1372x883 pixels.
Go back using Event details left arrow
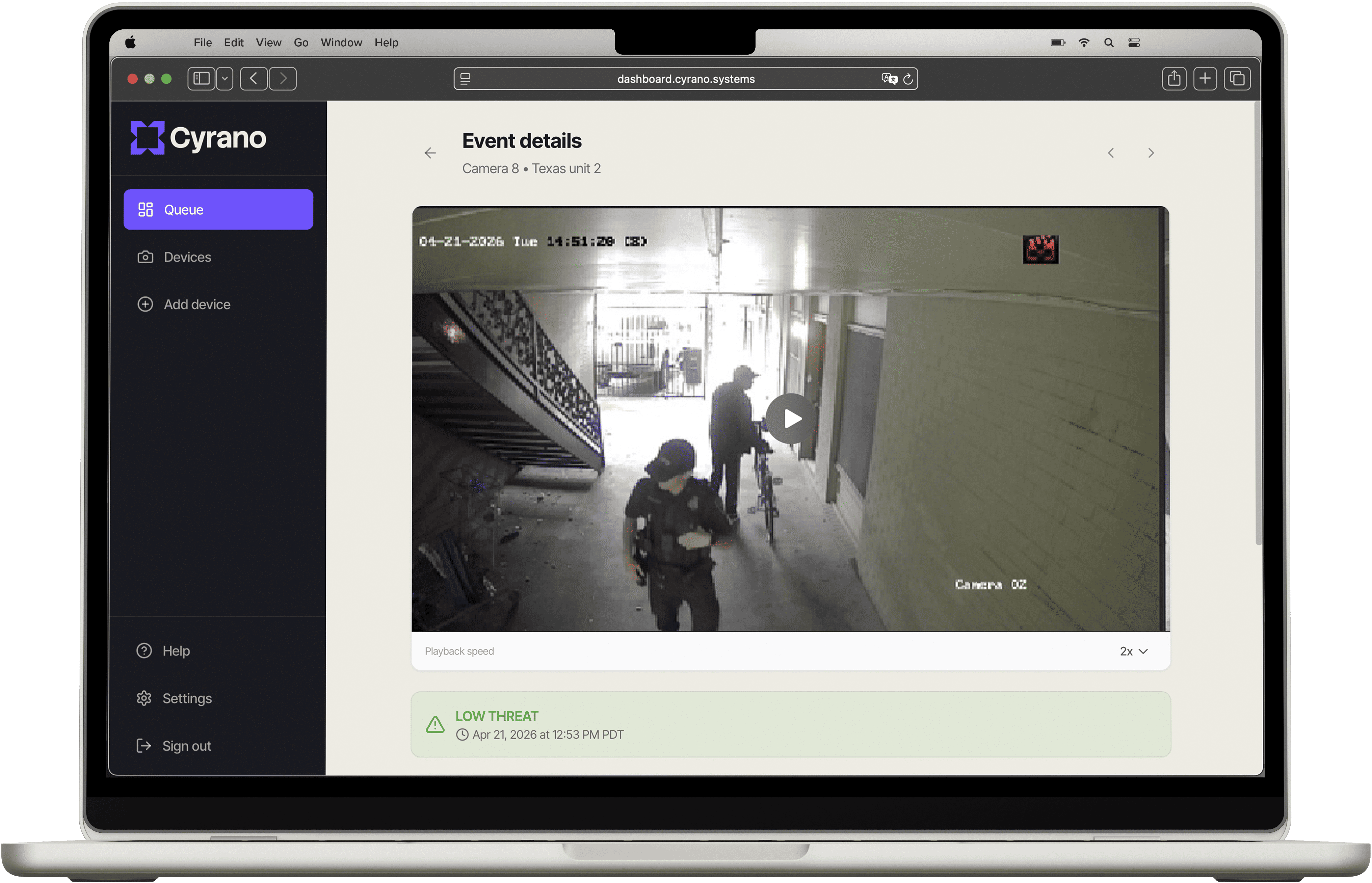click(x=430, y=153)
